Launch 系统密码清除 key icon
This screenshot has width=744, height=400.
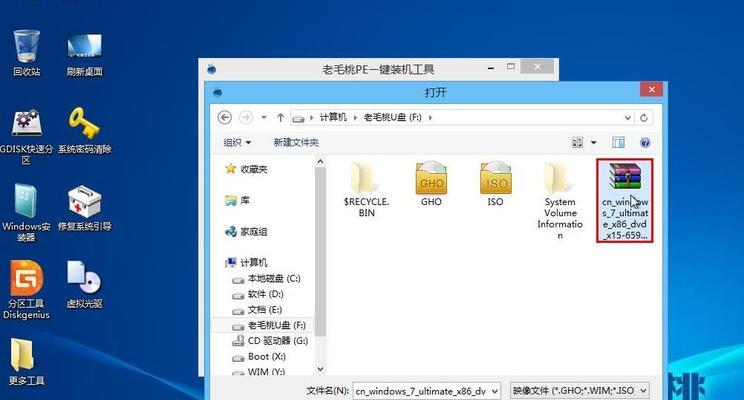84,131
